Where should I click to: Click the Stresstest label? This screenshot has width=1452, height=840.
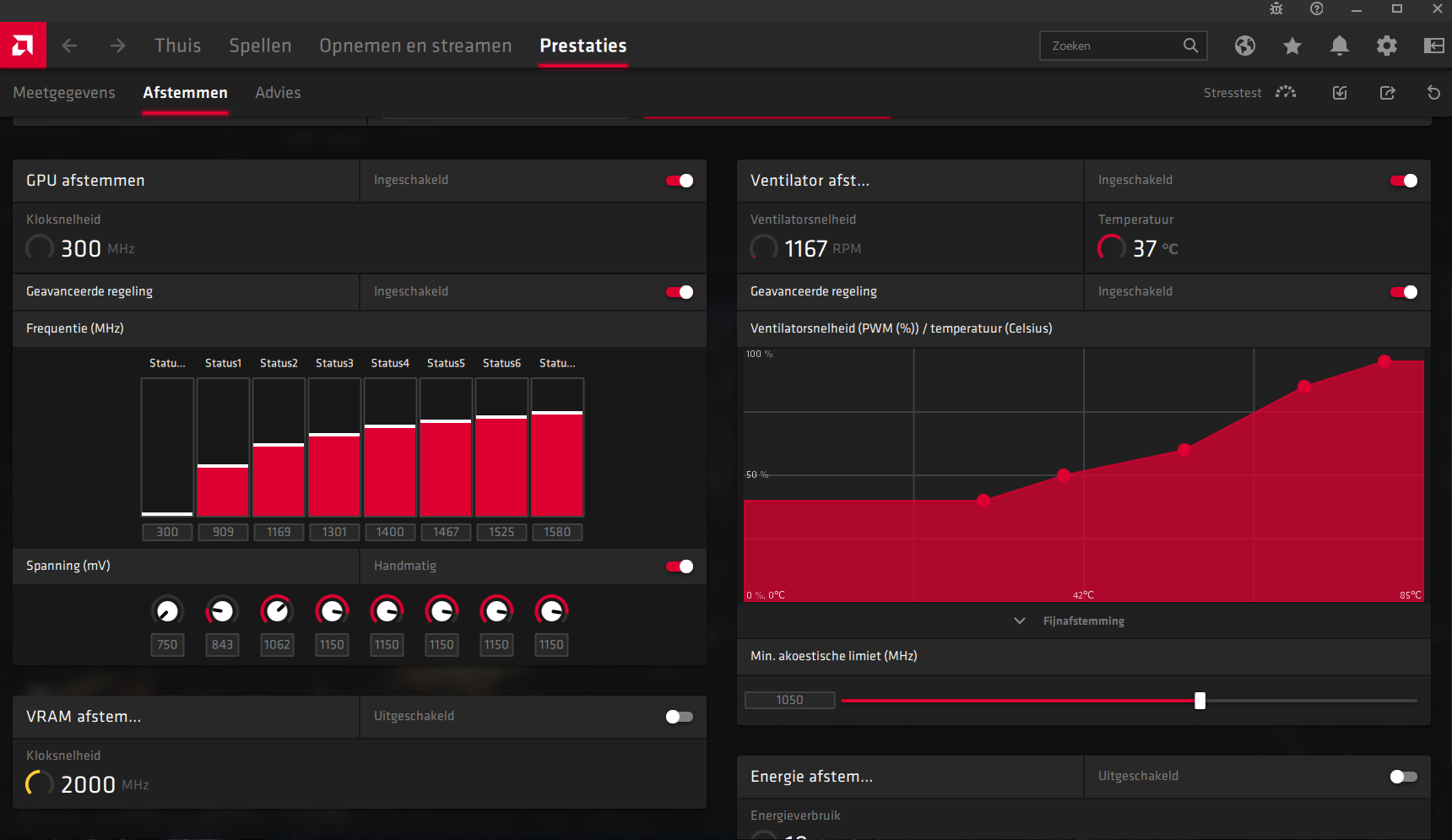(1233, 93)
